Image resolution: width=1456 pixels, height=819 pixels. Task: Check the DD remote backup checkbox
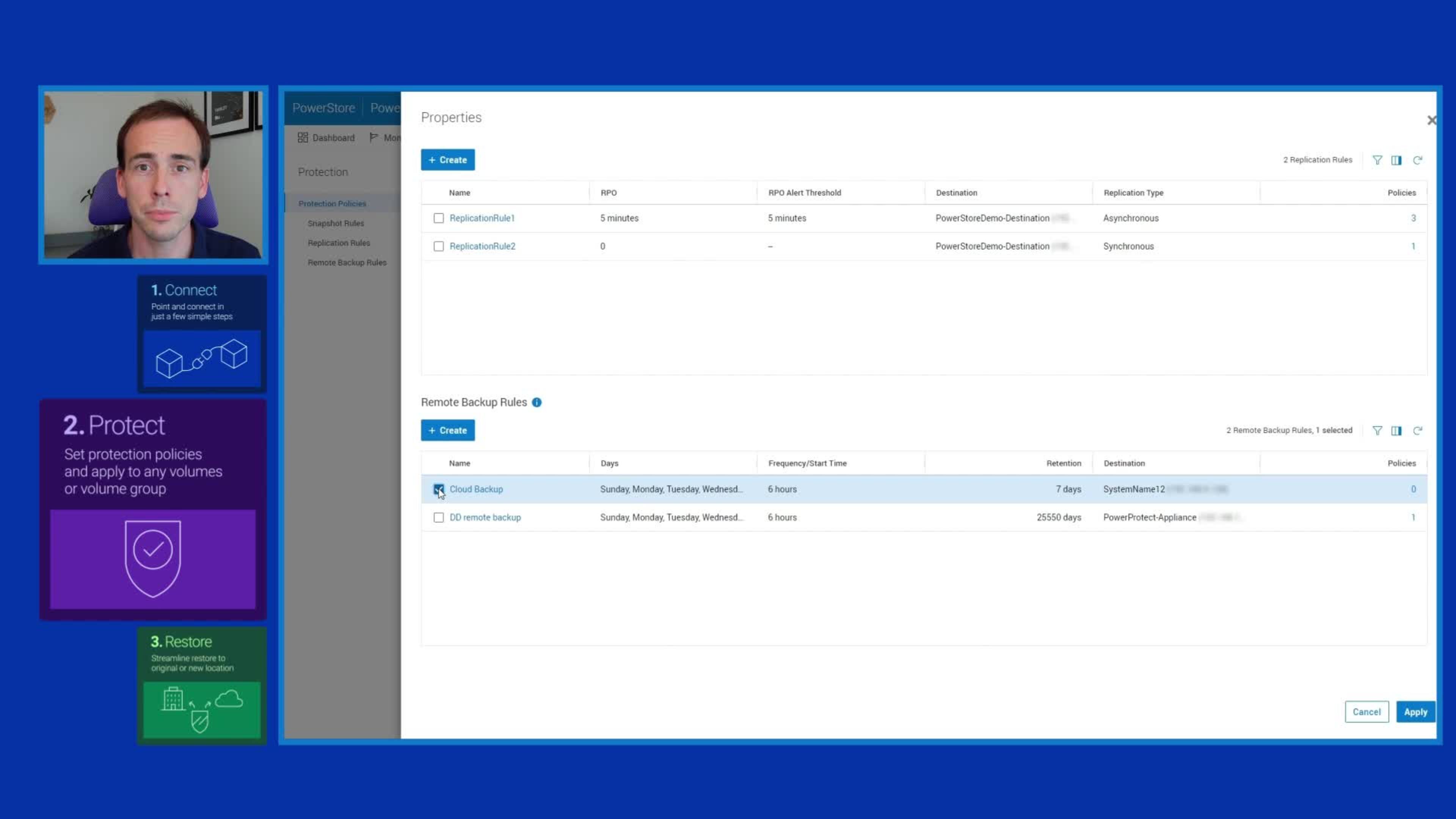click(x=439, y=517)
